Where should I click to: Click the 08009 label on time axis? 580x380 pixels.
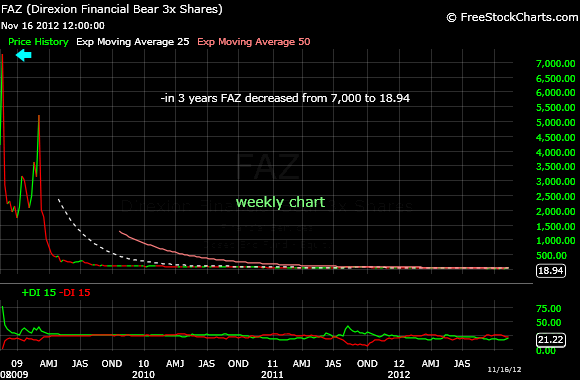14,374
